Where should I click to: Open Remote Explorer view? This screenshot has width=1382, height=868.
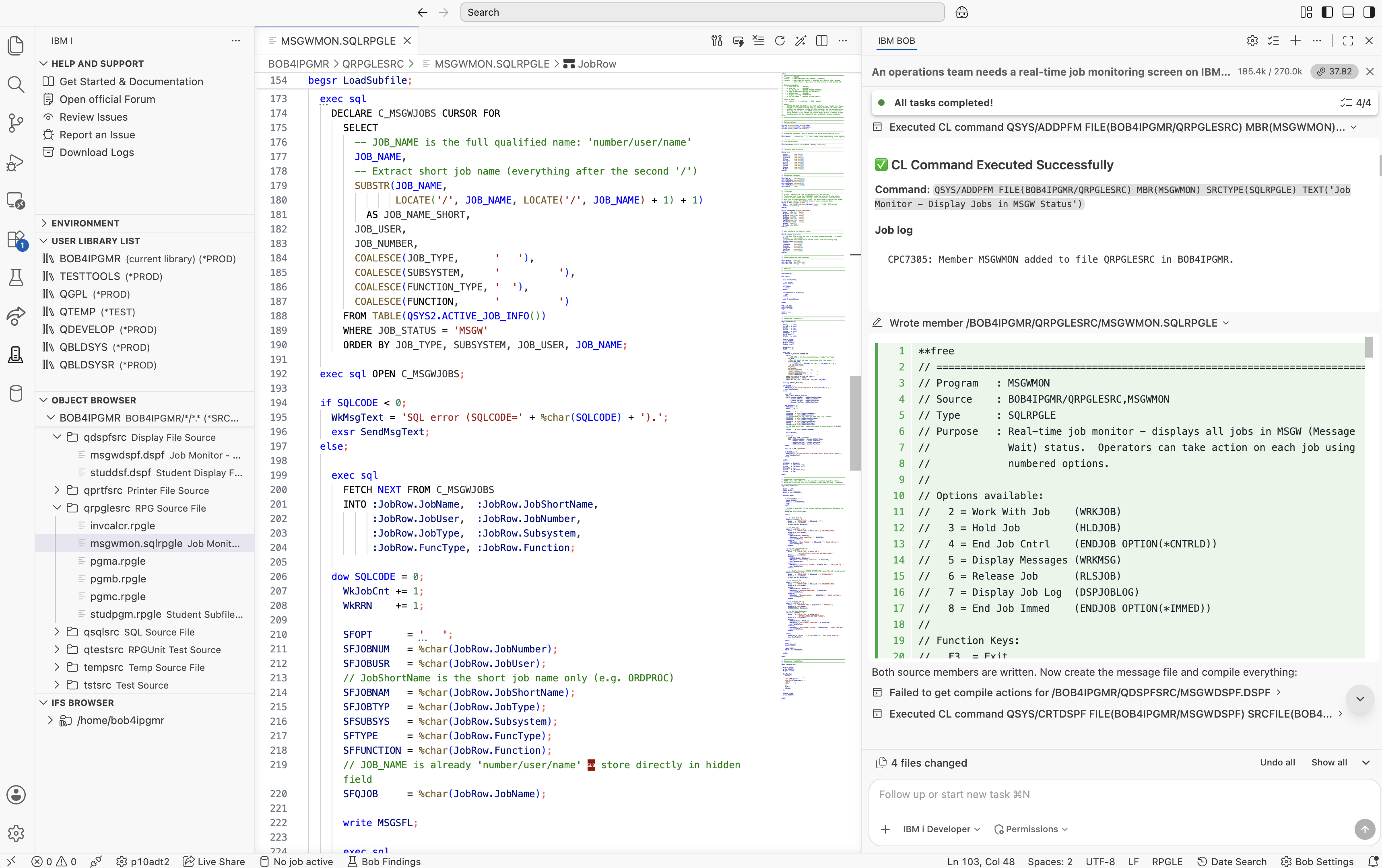pyautogui.click(x=16, y=201)
